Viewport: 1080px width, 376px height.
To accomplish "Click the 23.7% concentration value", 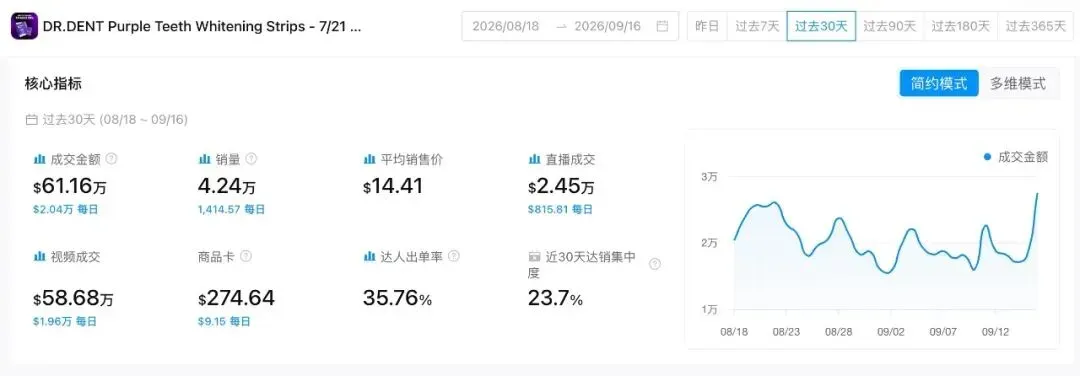I will coord(555,298).
